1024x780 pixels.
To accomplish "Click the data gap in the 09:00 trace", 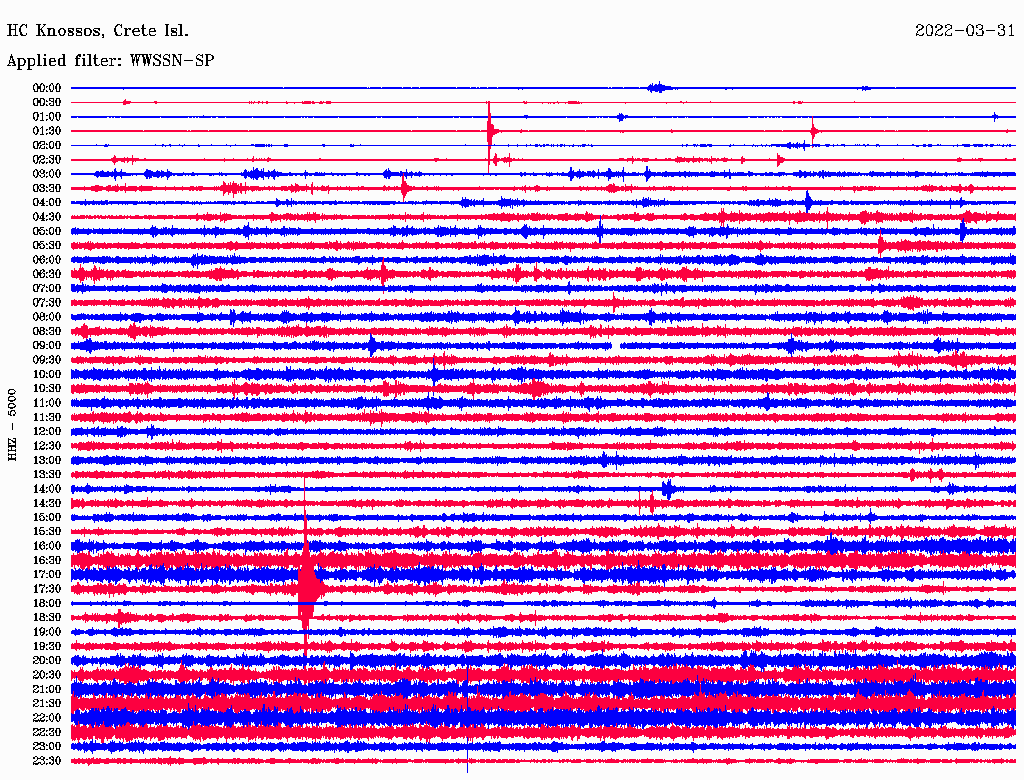I will [616, 346].
